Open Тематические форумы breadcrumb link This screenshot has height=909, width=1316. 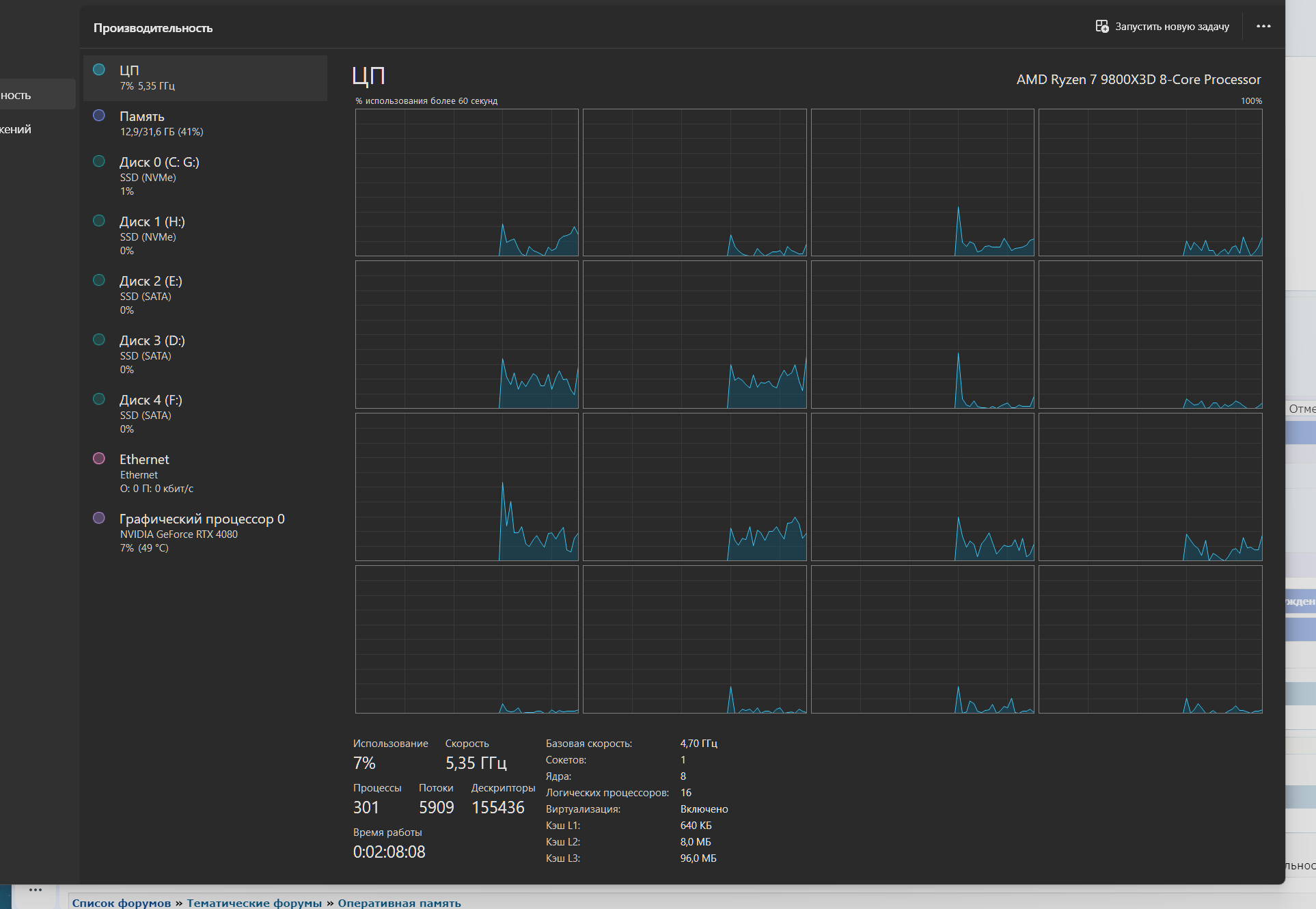pos(254,903)
